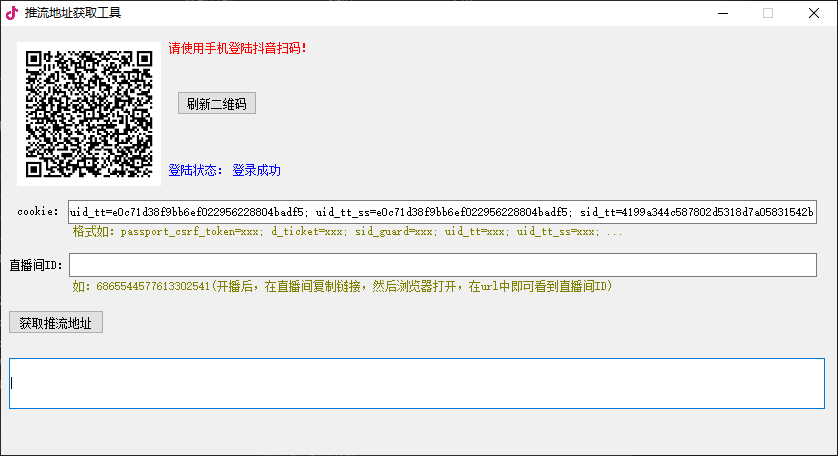The width and height of the screenshot is (838, 456).
Task: Click the blue 登录成功 status text
Action: [x=256, y=170]
